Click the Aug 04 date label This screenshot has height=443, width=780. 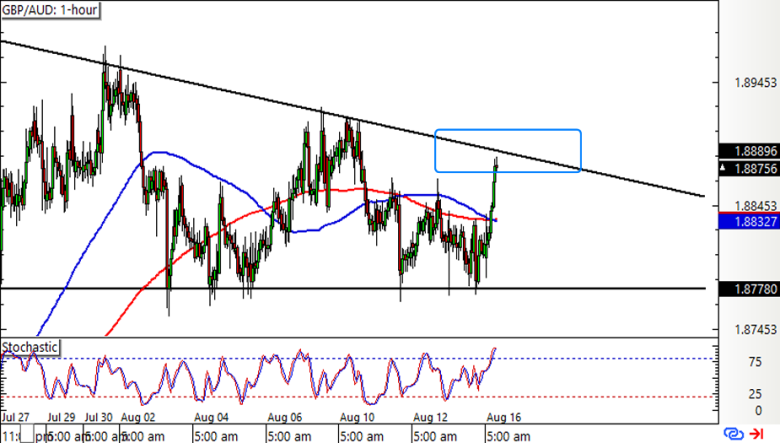211,417
